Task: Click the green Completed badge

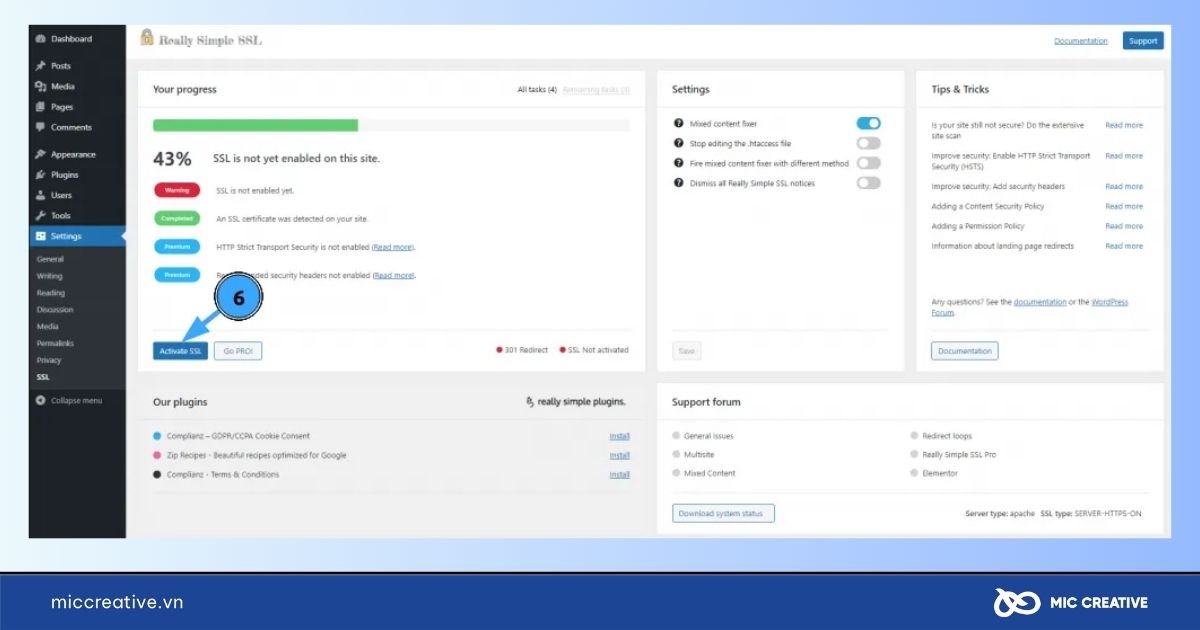Action: tap(177, 218)
